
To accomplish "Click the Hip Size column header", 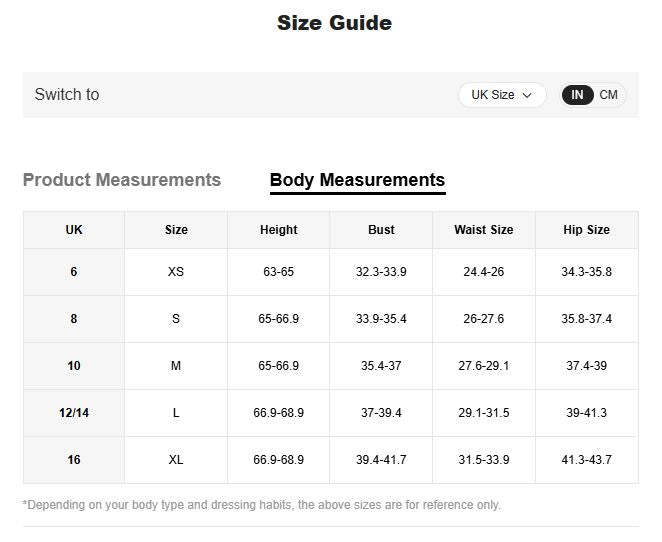I will click(586, 230).
